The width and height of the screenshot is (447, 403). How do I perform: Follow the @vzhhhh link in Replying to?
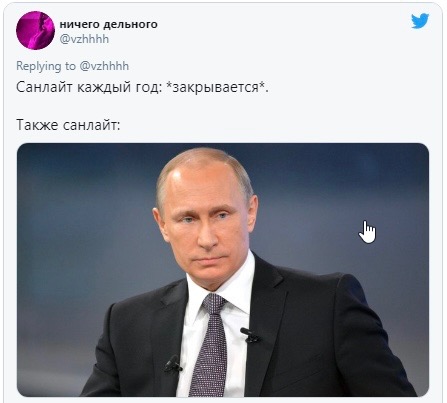(x=104, y=66)
